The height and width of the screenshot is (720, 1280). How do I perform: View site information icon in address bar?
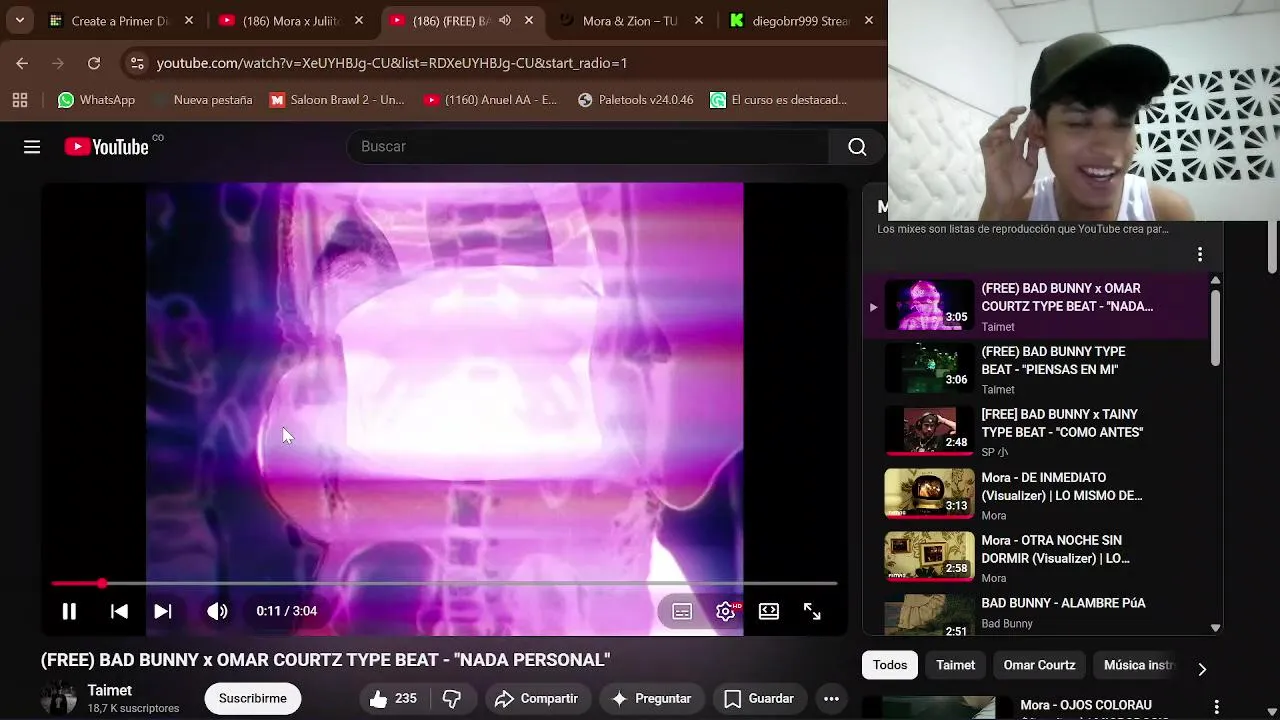coord(137,63)
